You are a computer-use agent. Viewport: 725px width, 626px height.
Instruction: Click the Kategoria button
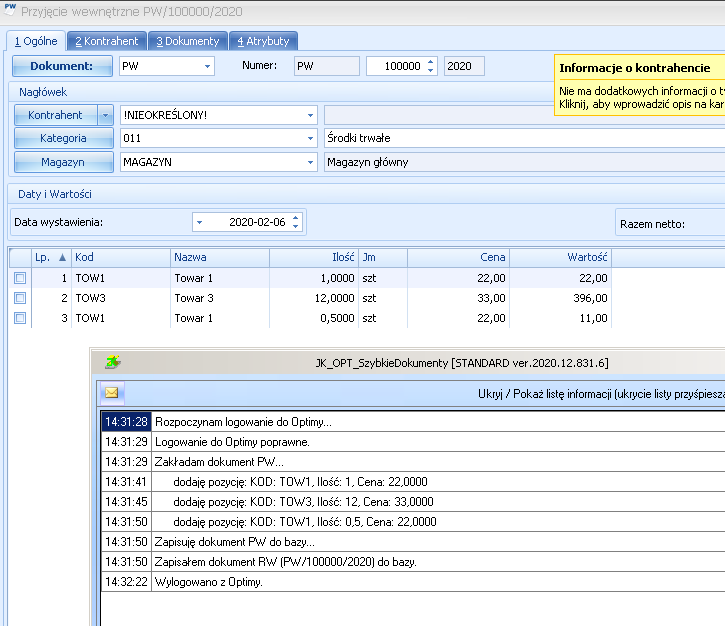point(63,138)
